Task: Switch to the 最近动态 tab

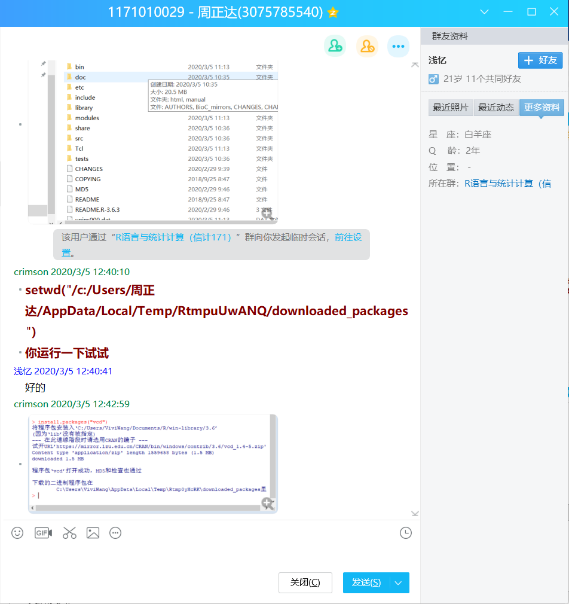Action: [x=496, y=107]
